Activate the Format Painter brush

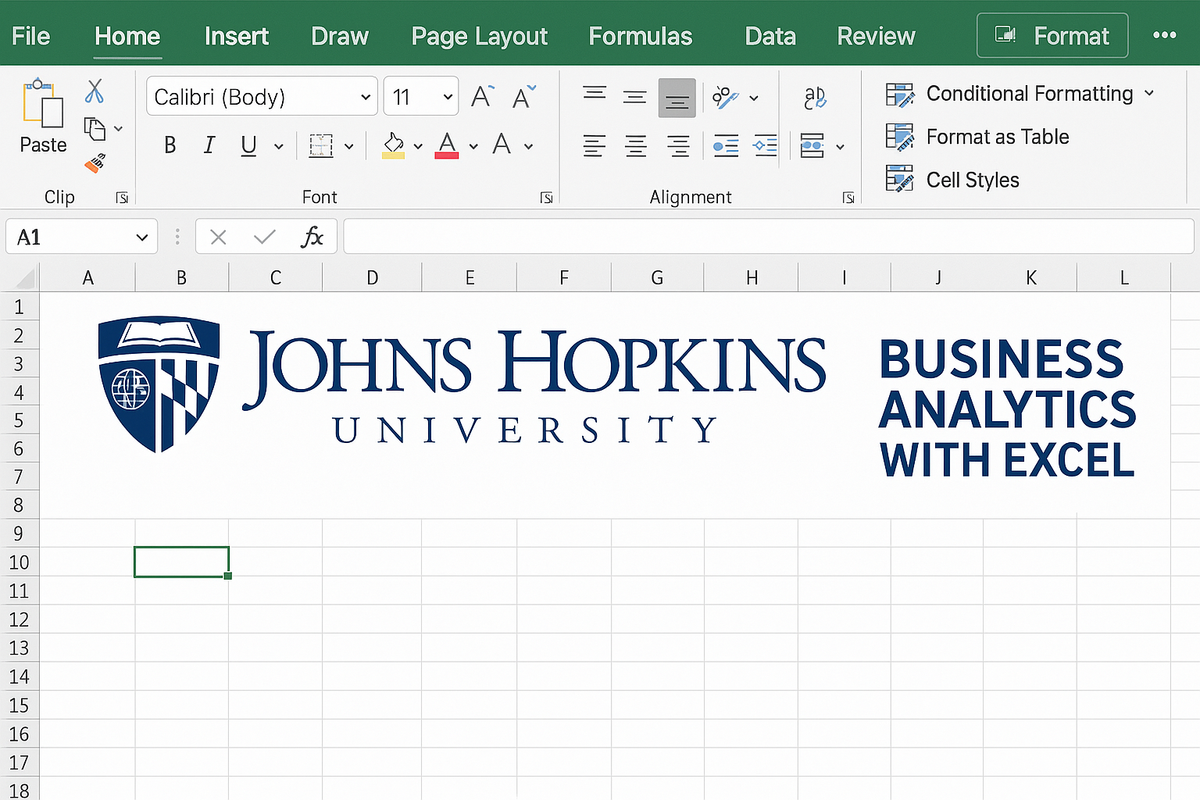[x=95, y=163]
